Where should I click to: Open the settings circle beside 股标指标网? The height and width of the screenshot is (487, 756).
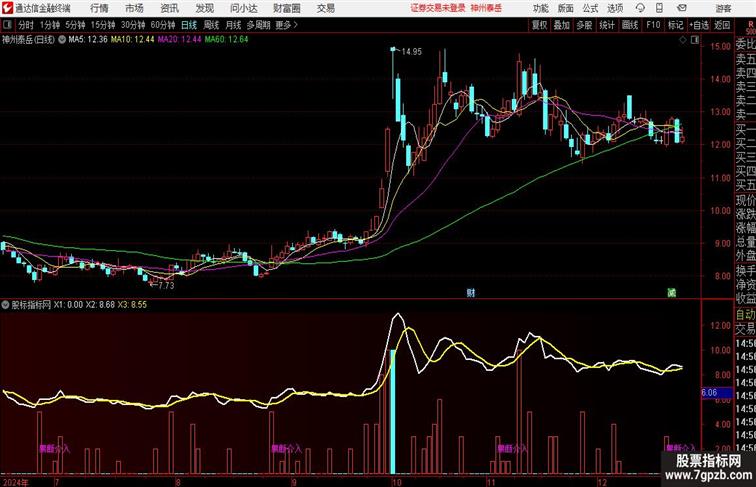point(5,305)
